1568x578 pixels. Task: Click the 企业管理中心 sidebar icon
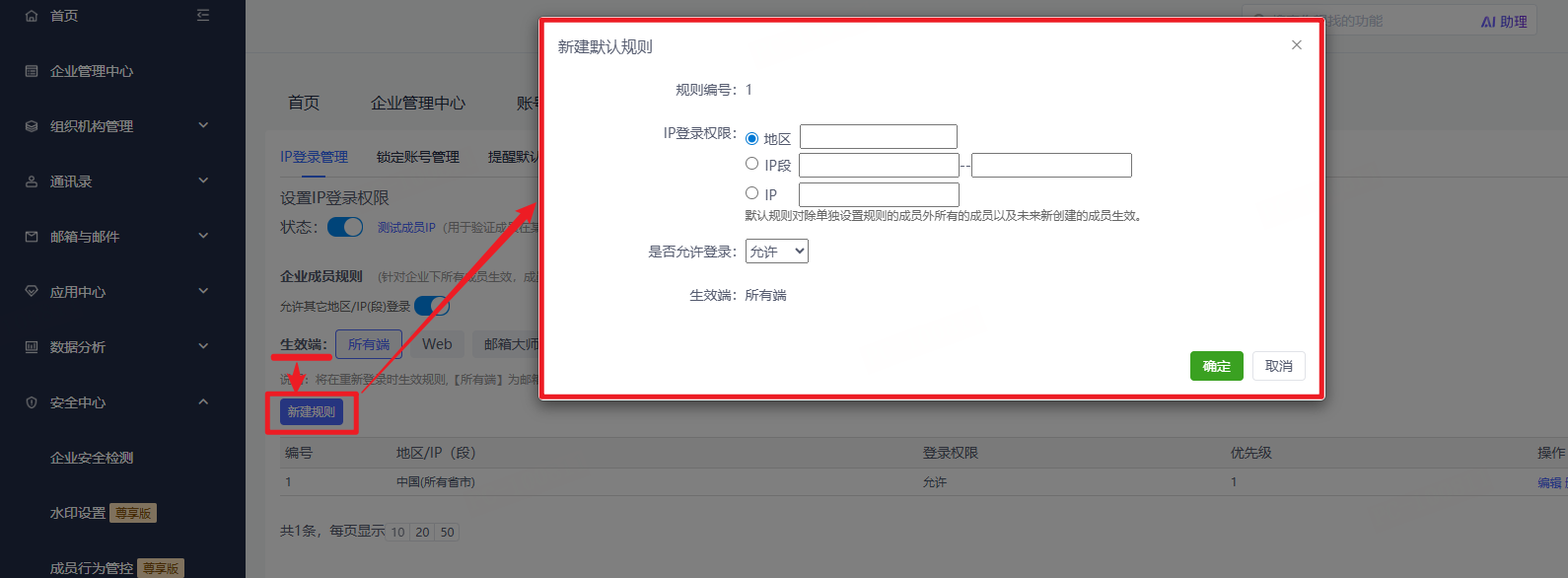(32, 71)
